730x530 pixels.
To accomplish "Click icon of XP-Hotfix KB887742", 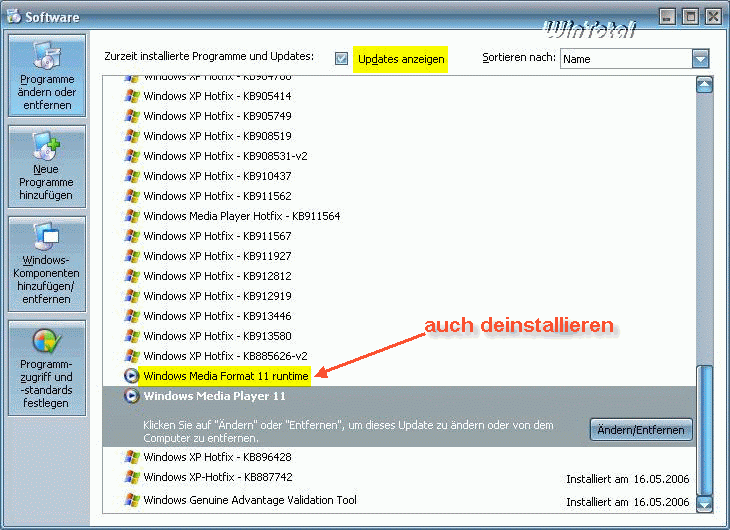I will tap(132, 477).
